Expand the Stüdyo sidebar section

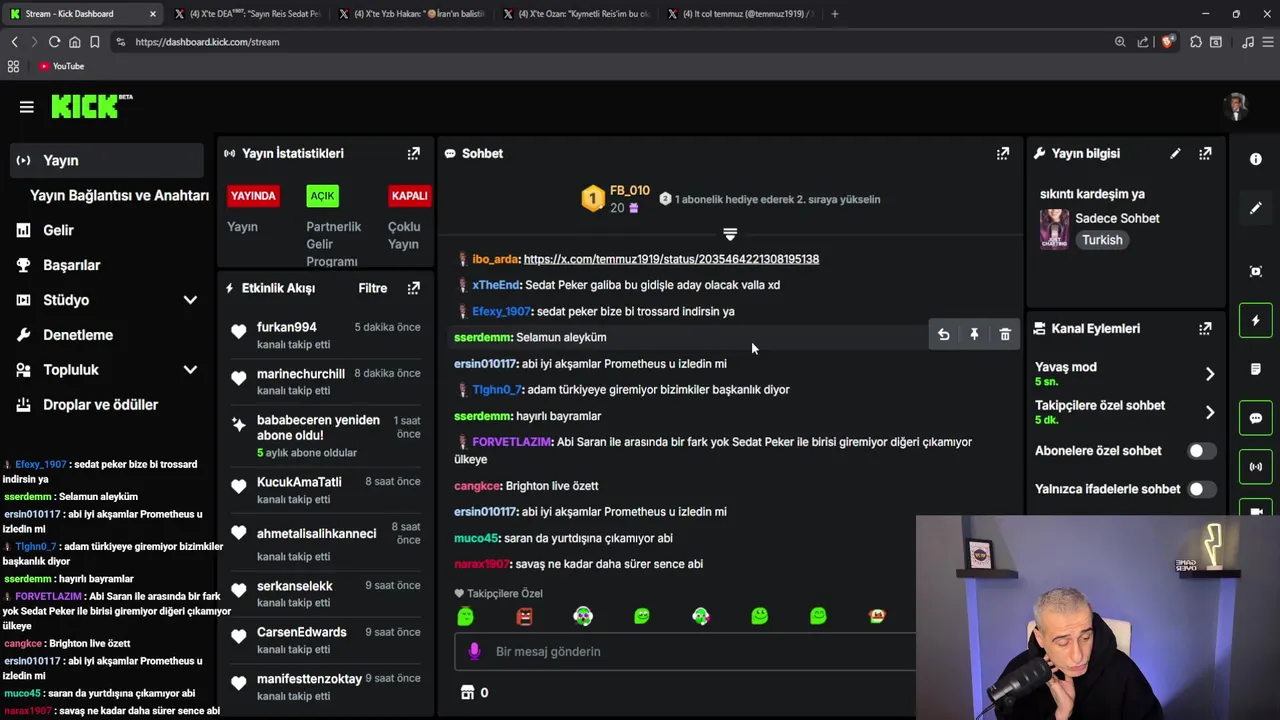click(190, 300)
